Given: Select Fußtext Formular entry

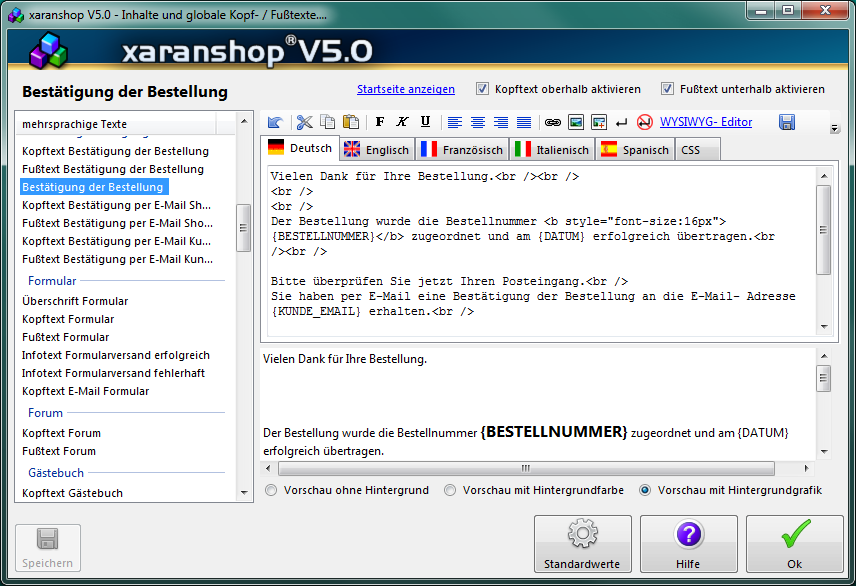Looking at the screenshot, I should [66, 337].
